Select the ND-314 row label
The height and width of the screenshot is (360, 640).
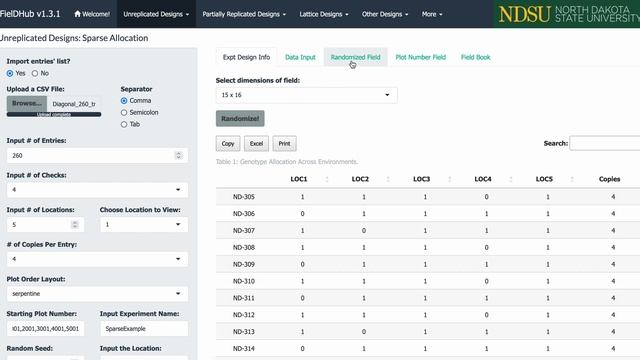click(244, 349)
